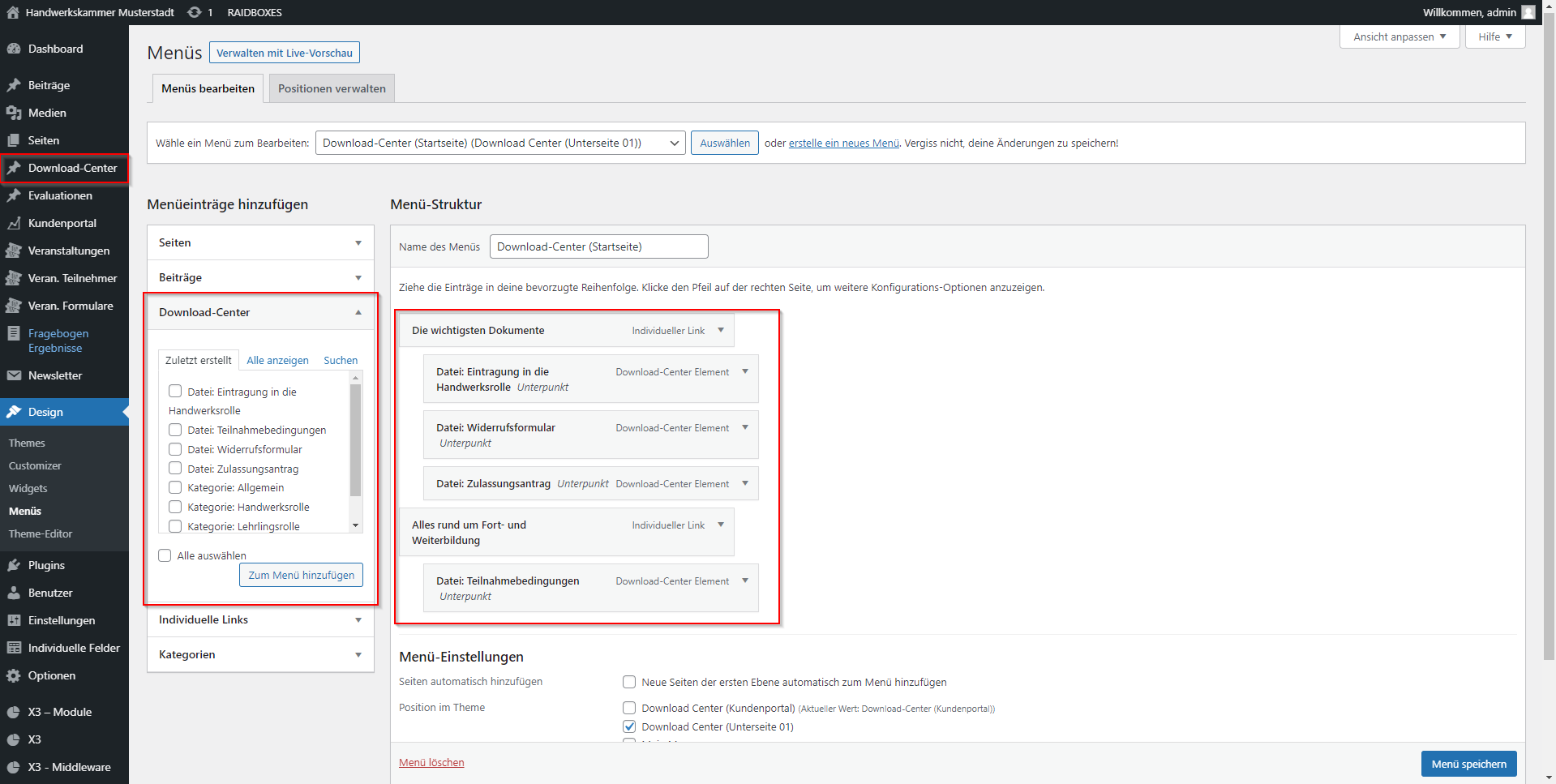The height and width of the screenshot is (784, 1556).
Task: Click the 'Name des Menüs' text field
Action: pyautogui.click(x=598, y=246)
